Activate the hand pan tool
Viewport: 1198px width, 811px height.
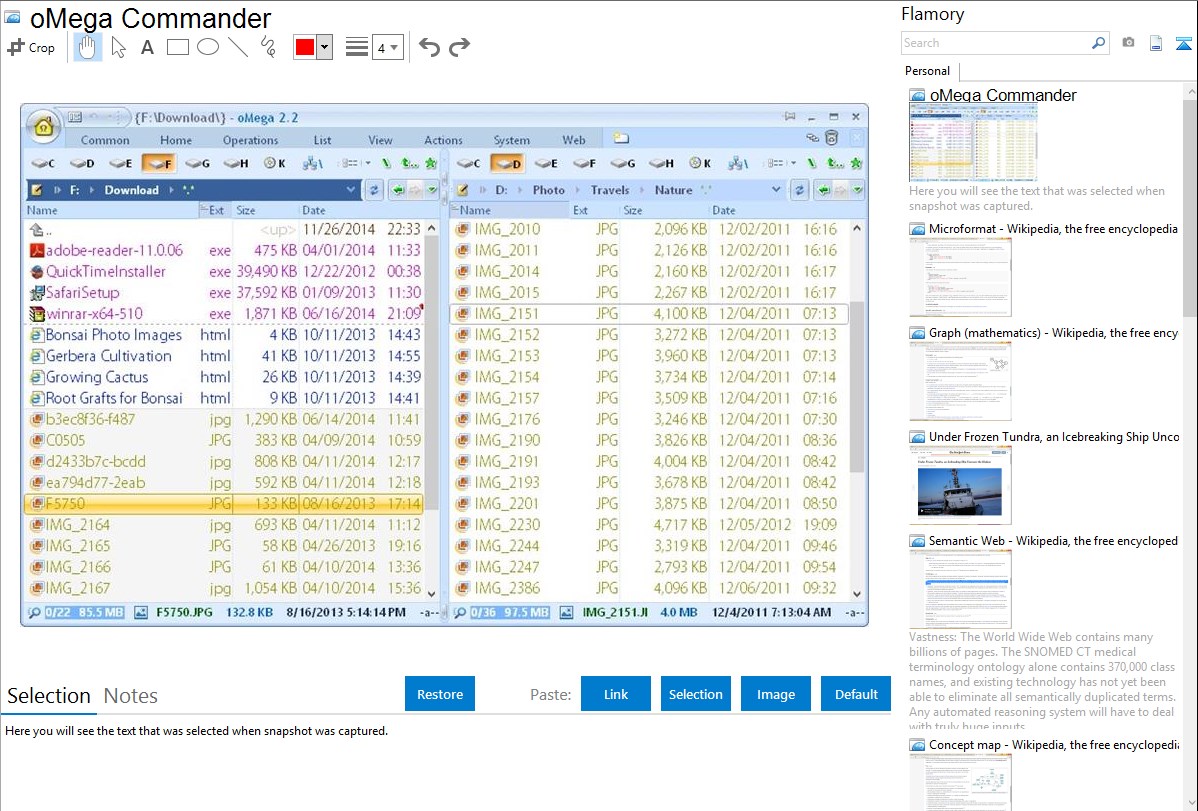(87, 47)
